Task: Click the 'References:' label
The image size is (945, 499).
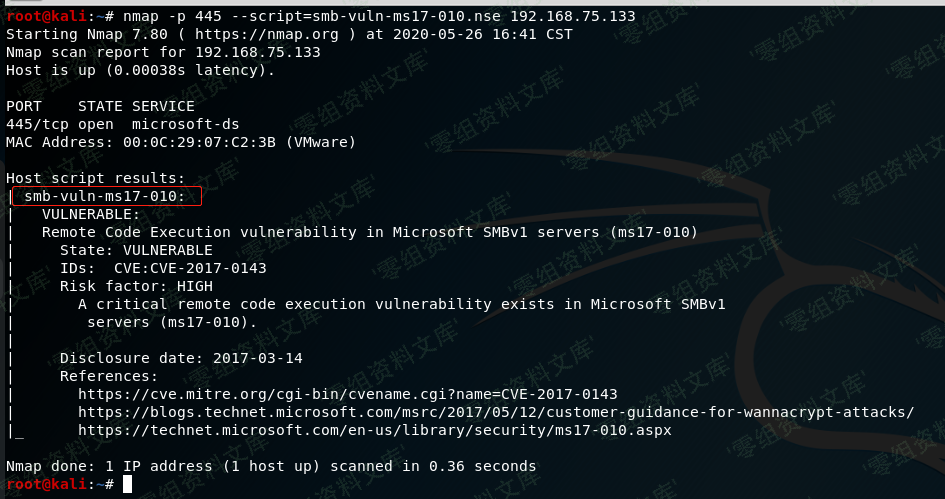Action: [x=109, y=377]
